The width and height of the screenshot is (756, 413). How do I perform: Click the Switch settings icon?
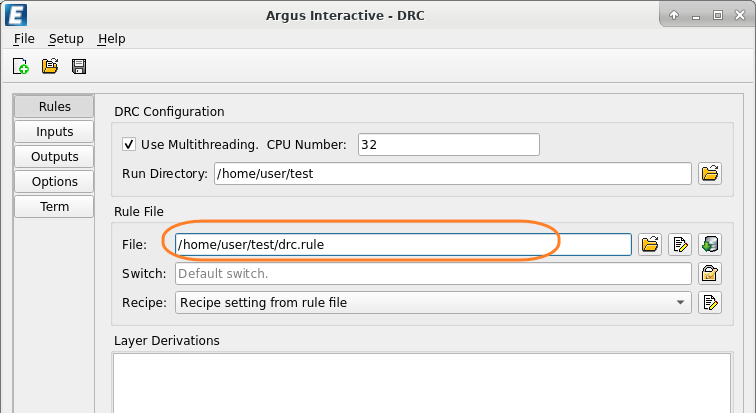coord(710,273)
